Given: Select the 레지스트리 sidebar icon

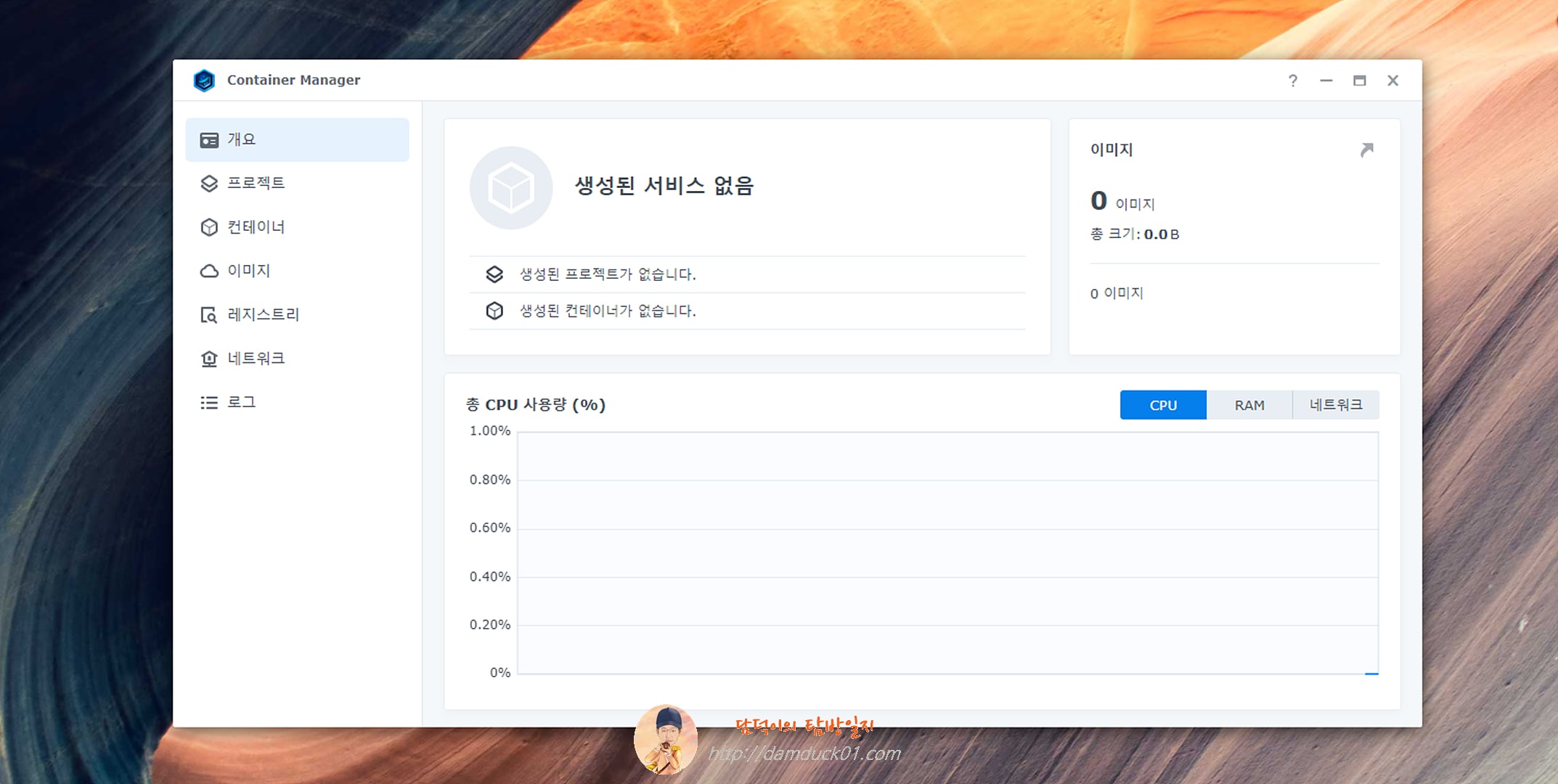Looking at the screenshot, I should tap(208, 314).
